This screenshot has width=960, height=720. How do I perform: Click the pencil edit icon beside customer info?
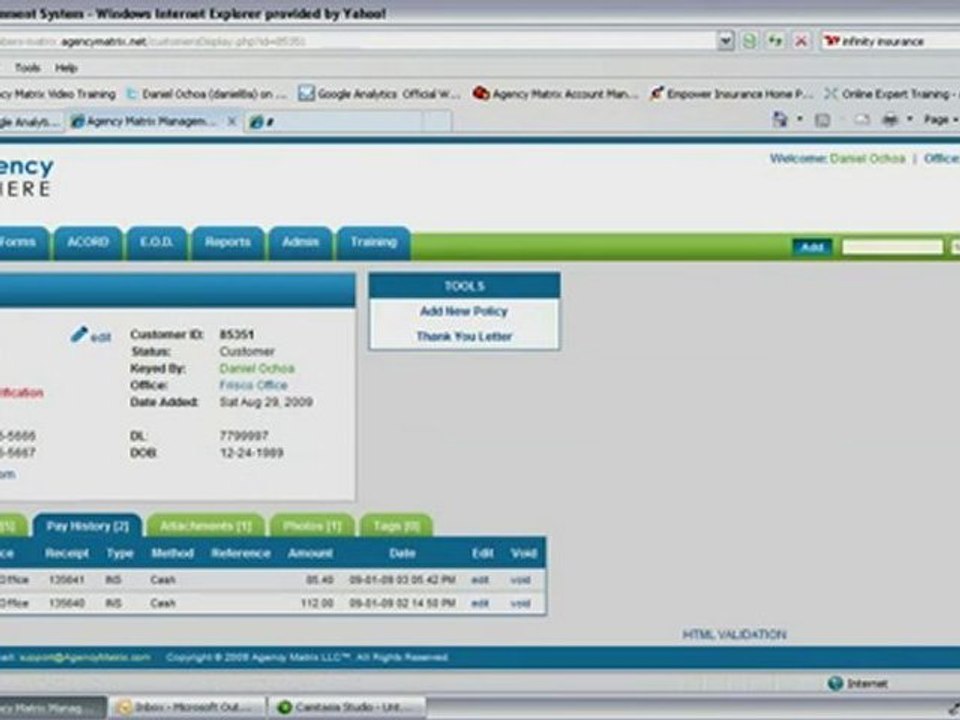pos(80,334)
